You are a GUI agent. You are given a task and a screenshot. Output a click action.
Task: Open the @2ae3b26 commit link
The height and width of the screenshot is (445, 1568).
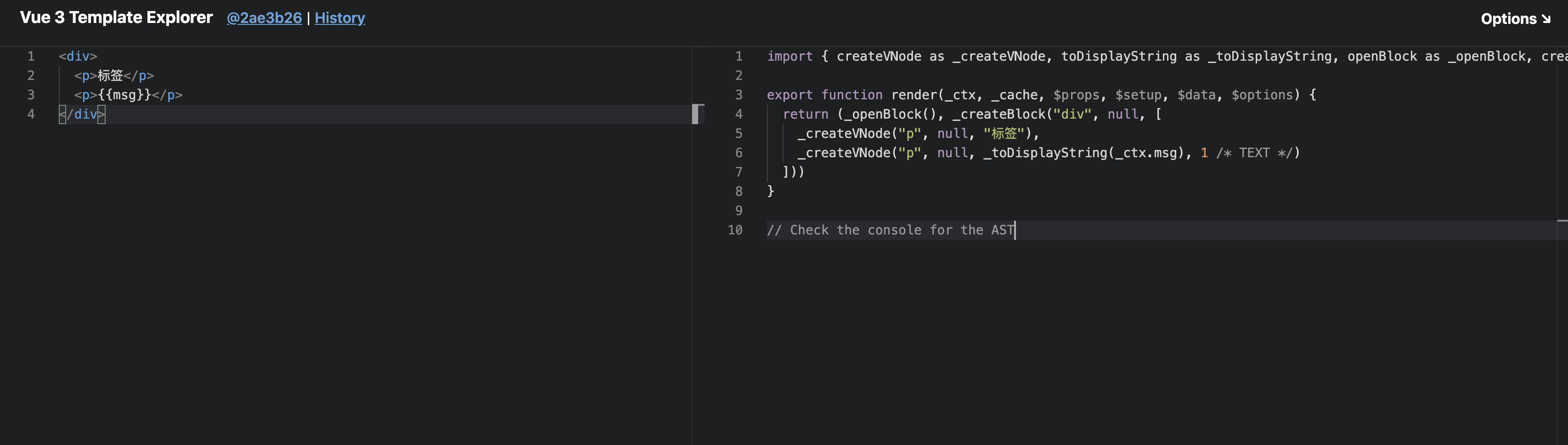[264, 18]
